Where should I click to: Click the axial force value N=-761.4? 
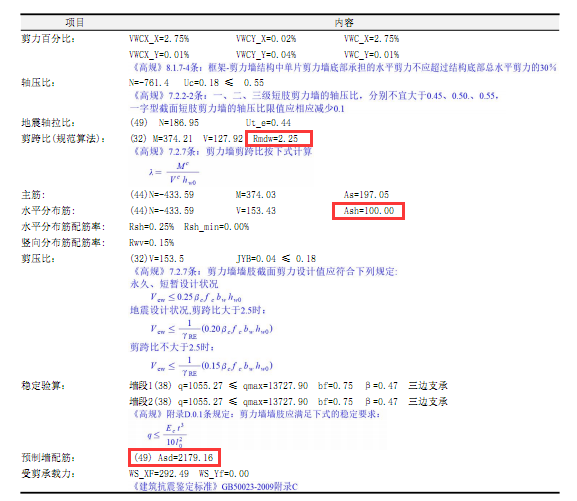tap(149, 83)
